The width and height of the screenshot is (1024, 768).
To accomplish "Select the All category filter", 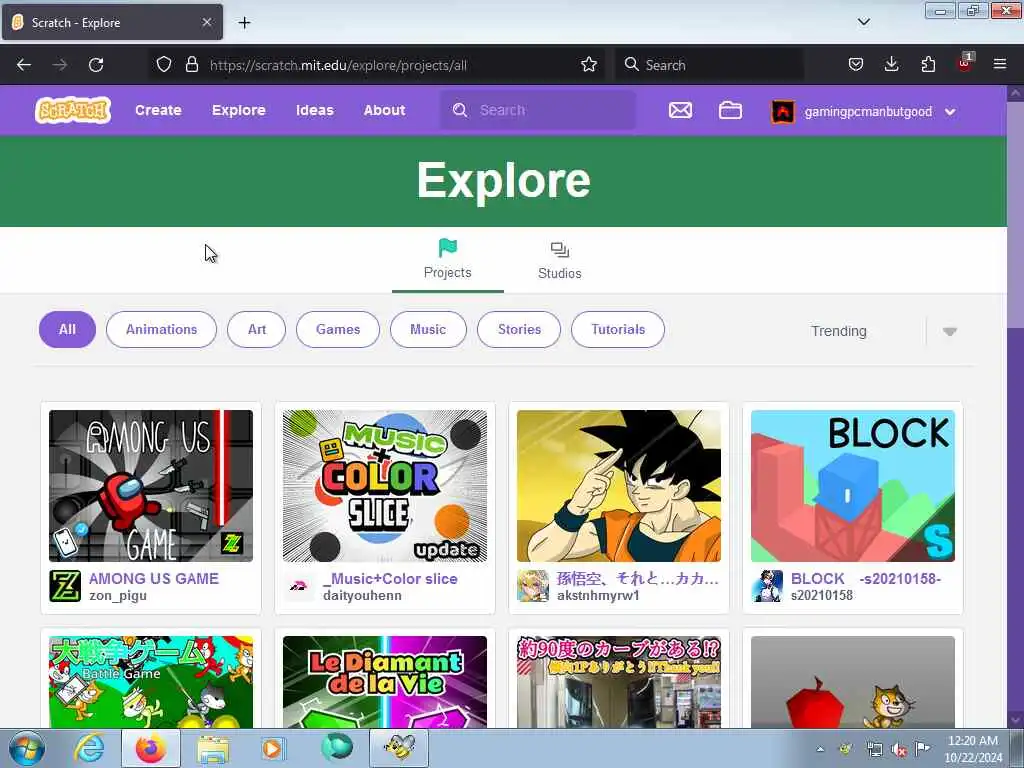I will coord(67,329).
